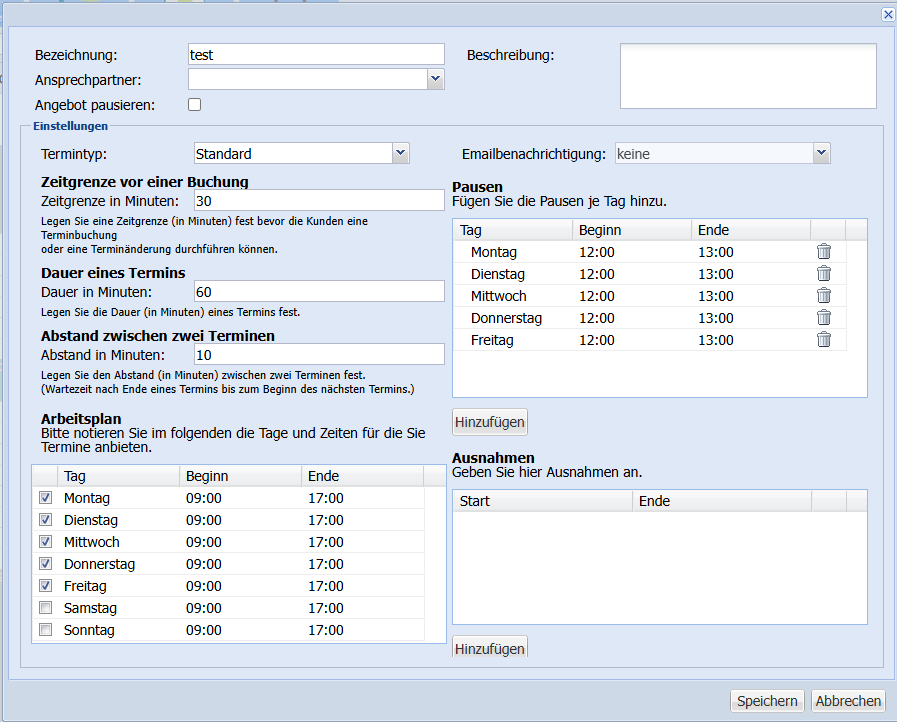The width and height of the screenshot is (897, 722).
Task: Close the dialog with the X icon
Action: coord(887,14)
